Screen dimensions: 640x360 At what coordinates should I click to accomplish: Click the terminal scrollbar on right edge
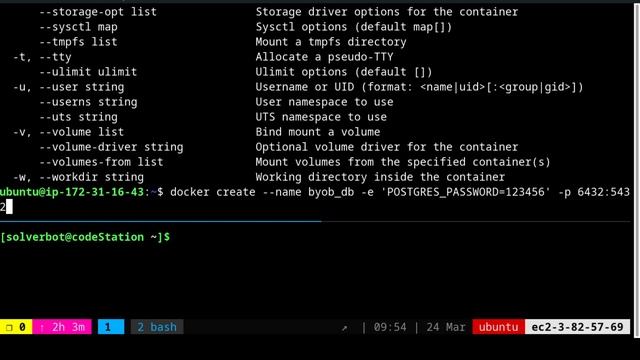click(637, 171)
